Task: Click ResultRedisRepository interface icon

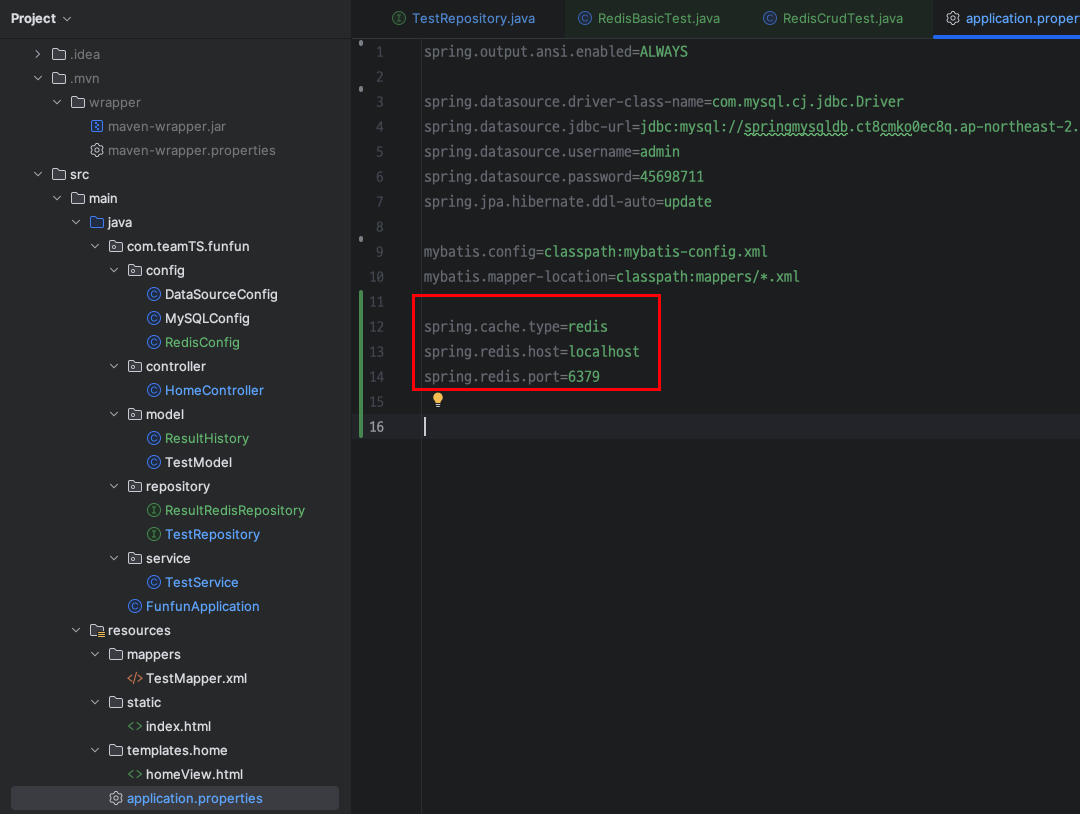Action: pyautogui.click(x=154, y=510)
